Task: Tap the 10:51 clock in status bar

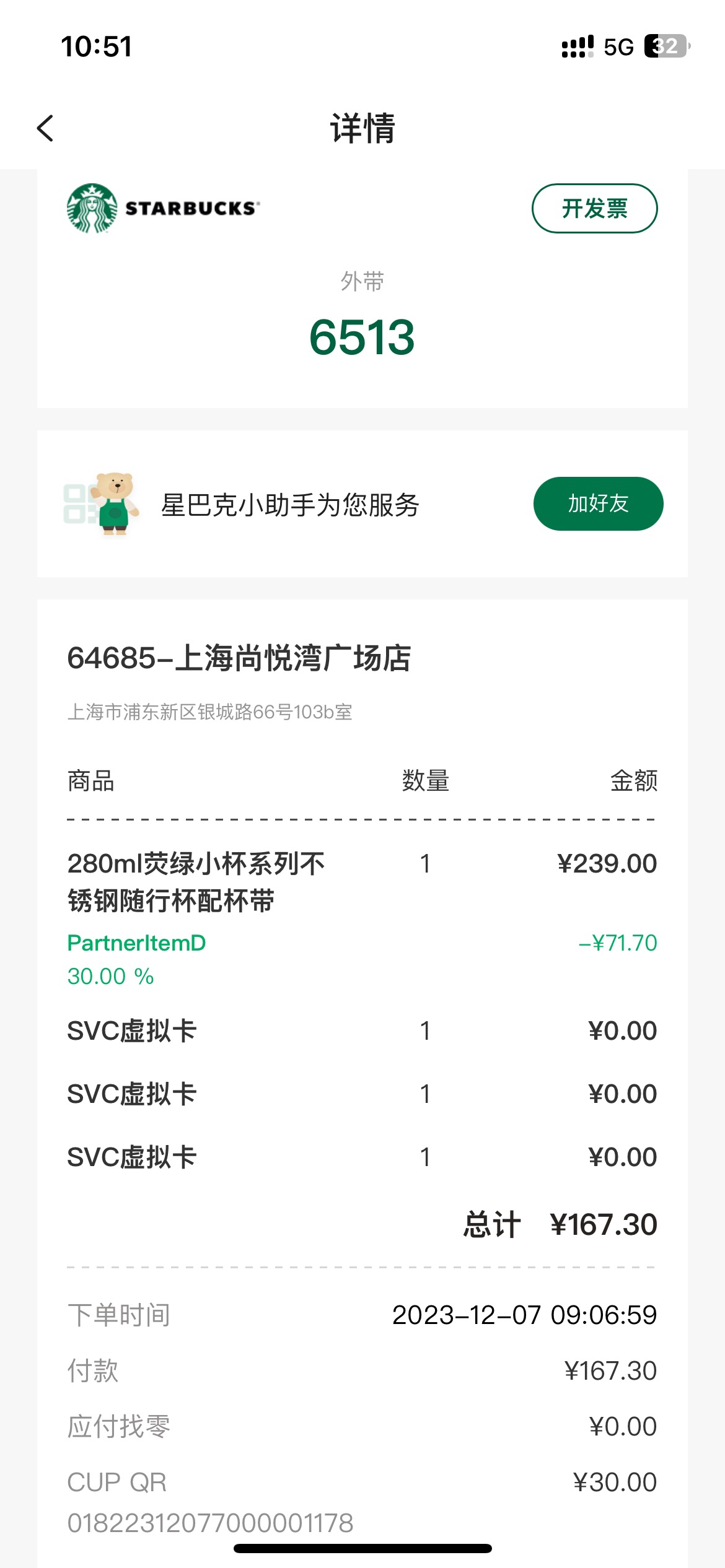Action: click(97, 46)
